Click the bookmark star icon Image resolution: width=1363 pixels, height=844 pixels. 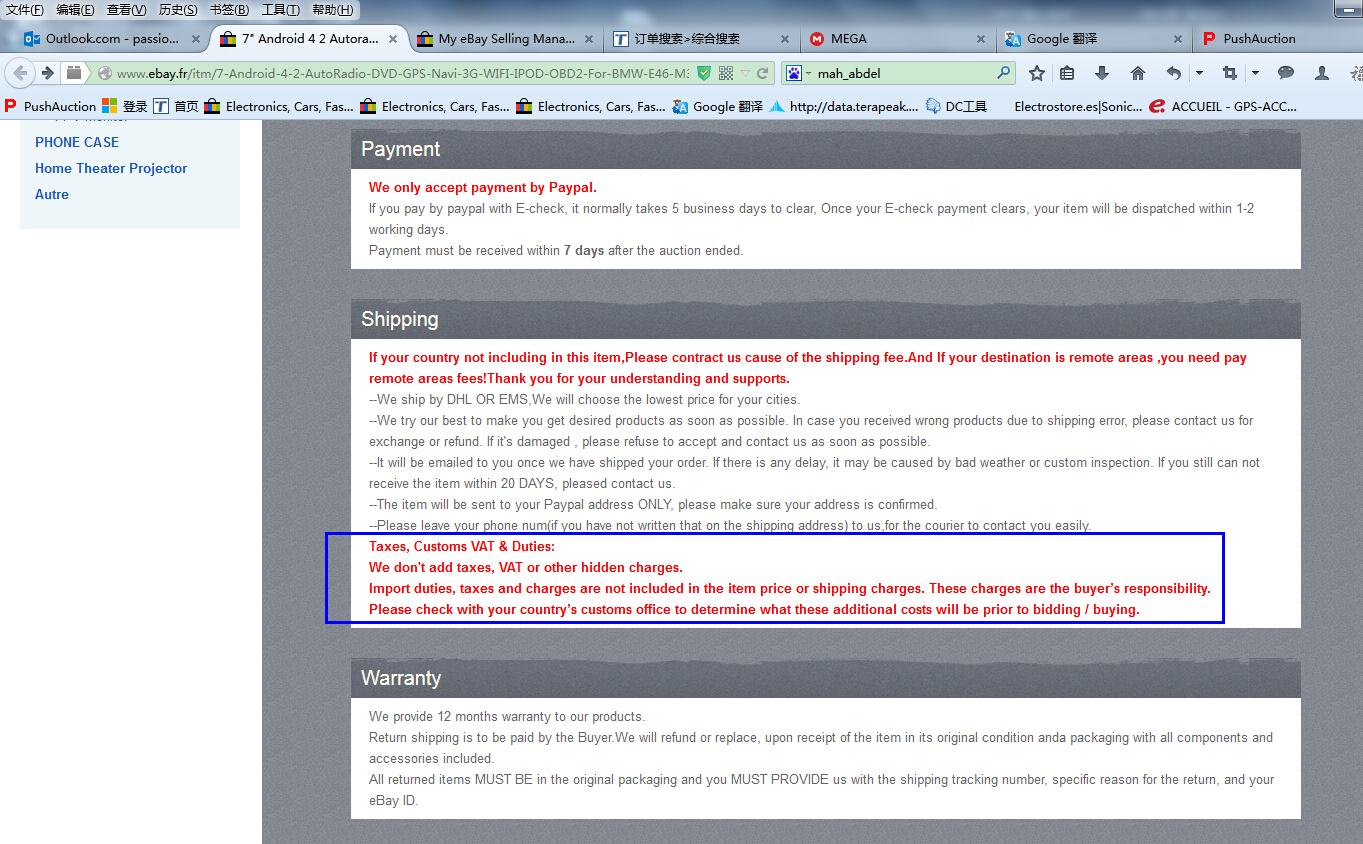pyautogui.click(x=1037, y=73)
